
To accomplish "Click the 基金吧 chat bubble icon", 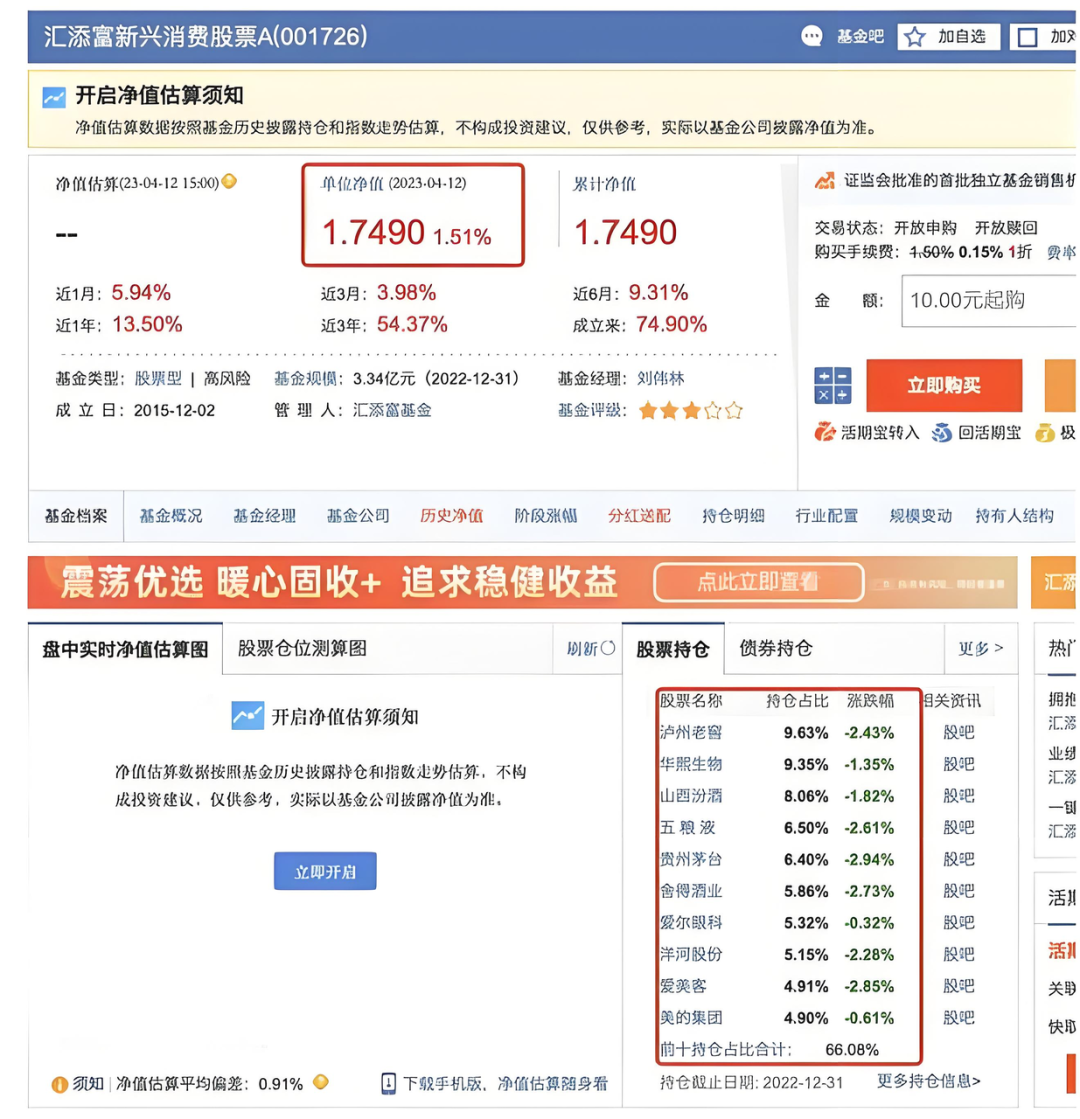I will (812, 37).
